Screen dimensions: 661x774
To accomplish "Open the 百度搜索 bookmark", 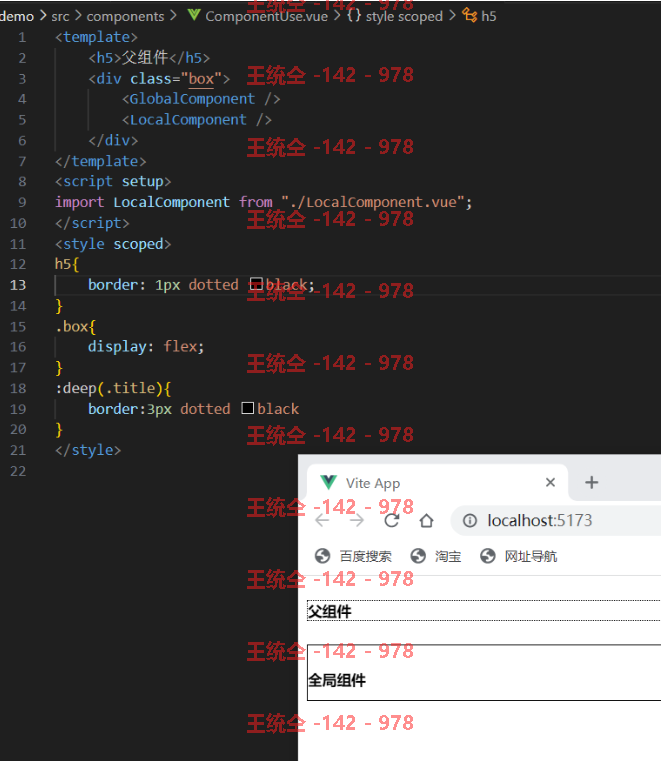I will 353,556.
